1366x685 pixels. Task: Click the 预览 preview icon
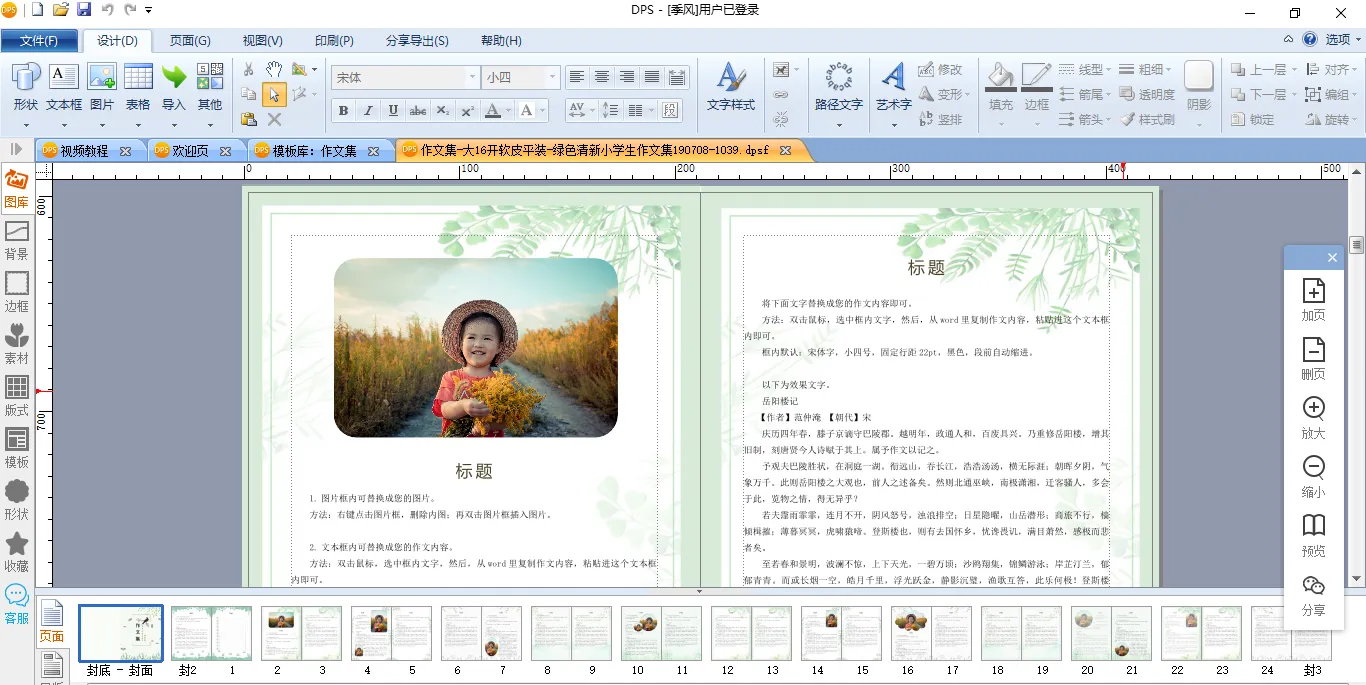pos(1313,535)
